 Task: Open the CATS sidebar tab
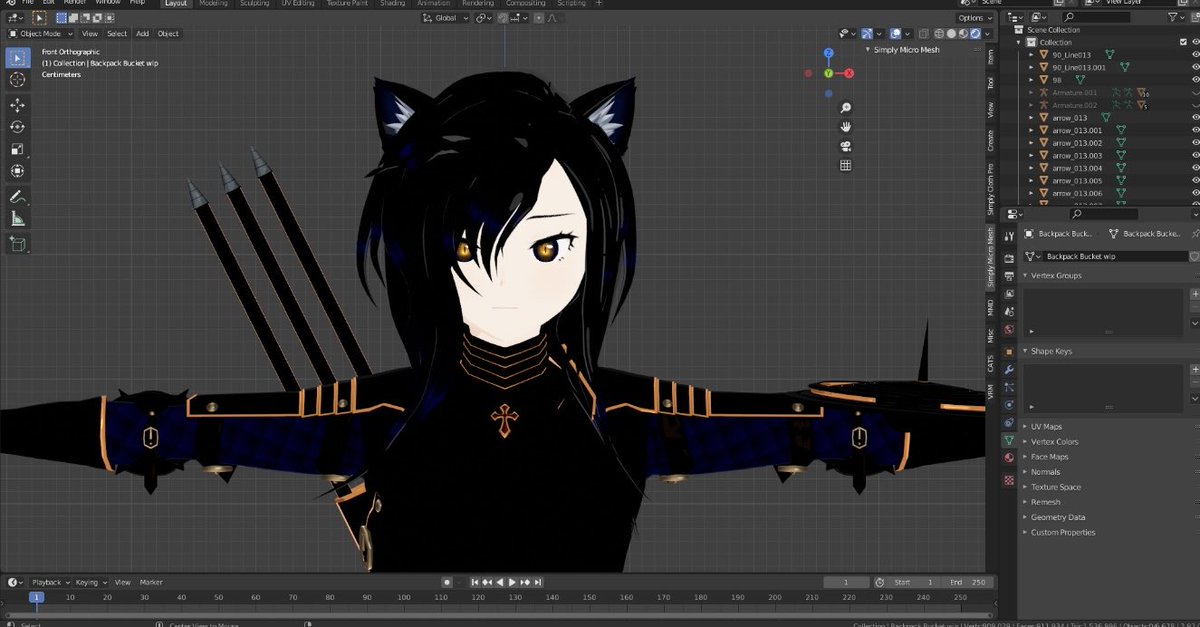(991, 364)
